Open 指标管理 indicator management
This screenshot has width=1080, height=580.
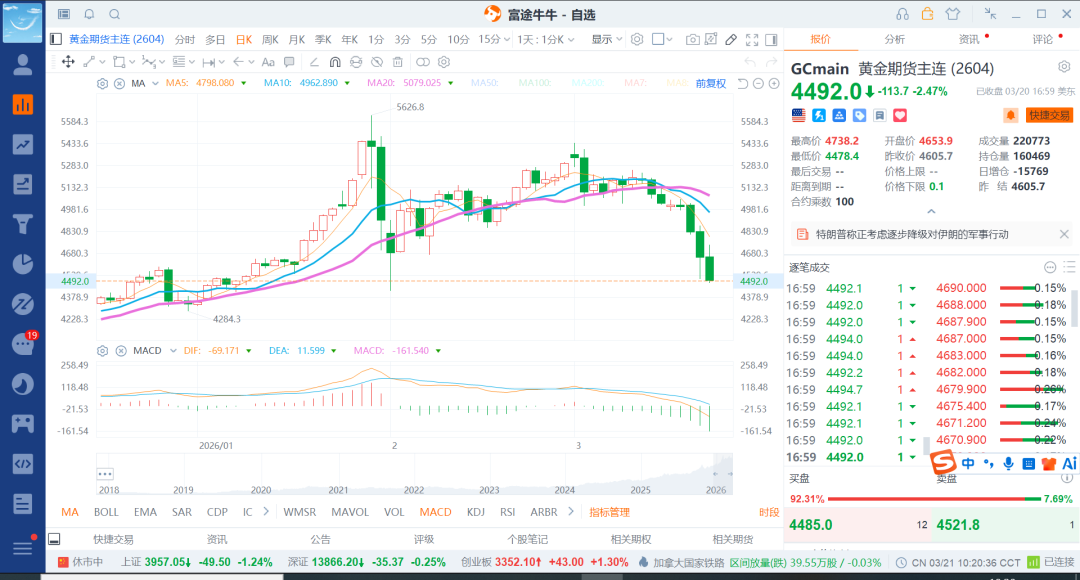tap(610, 512)
